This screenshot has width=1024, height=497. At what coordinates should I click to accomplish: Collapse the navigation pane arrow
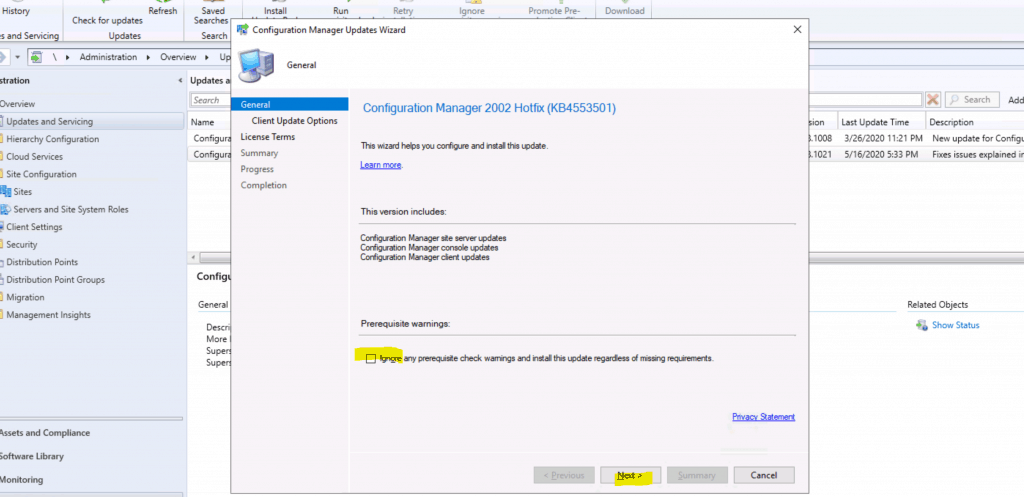click(x=180, y=81)
